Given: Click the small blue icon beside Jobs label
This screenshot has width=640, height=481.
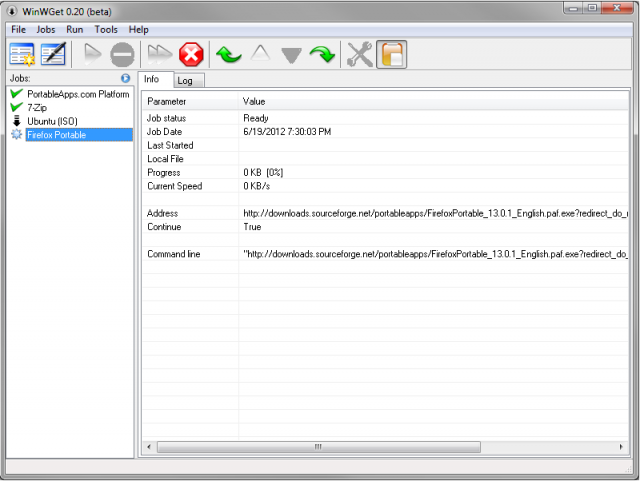Looking at the screenshot, I should pos(125,78).
